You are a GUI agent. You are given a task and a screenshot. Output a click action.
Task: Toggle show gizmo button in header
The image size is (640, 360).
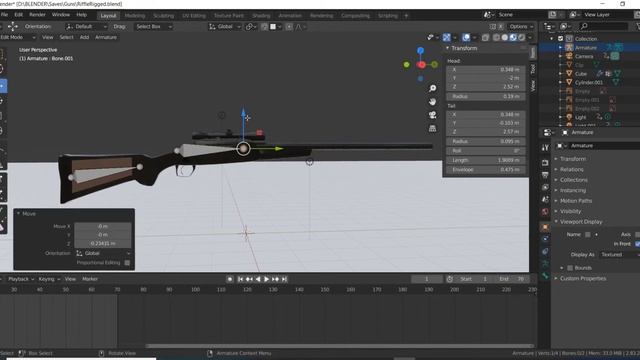[x=447, y=38]
